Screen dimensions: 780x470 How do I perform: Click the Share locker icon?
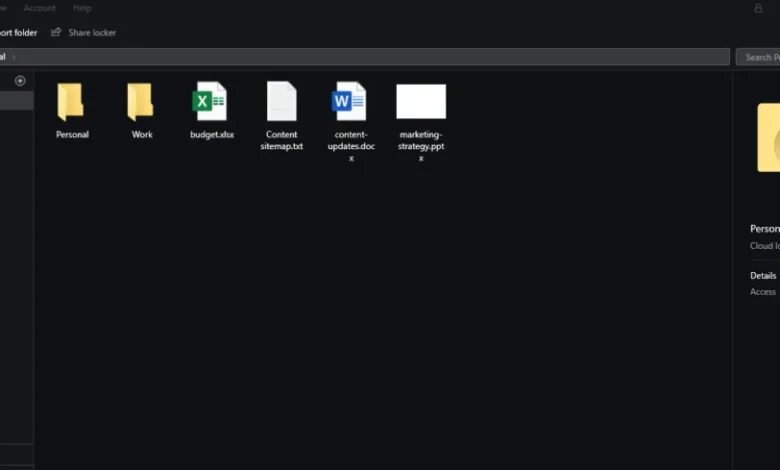point(56,32)
